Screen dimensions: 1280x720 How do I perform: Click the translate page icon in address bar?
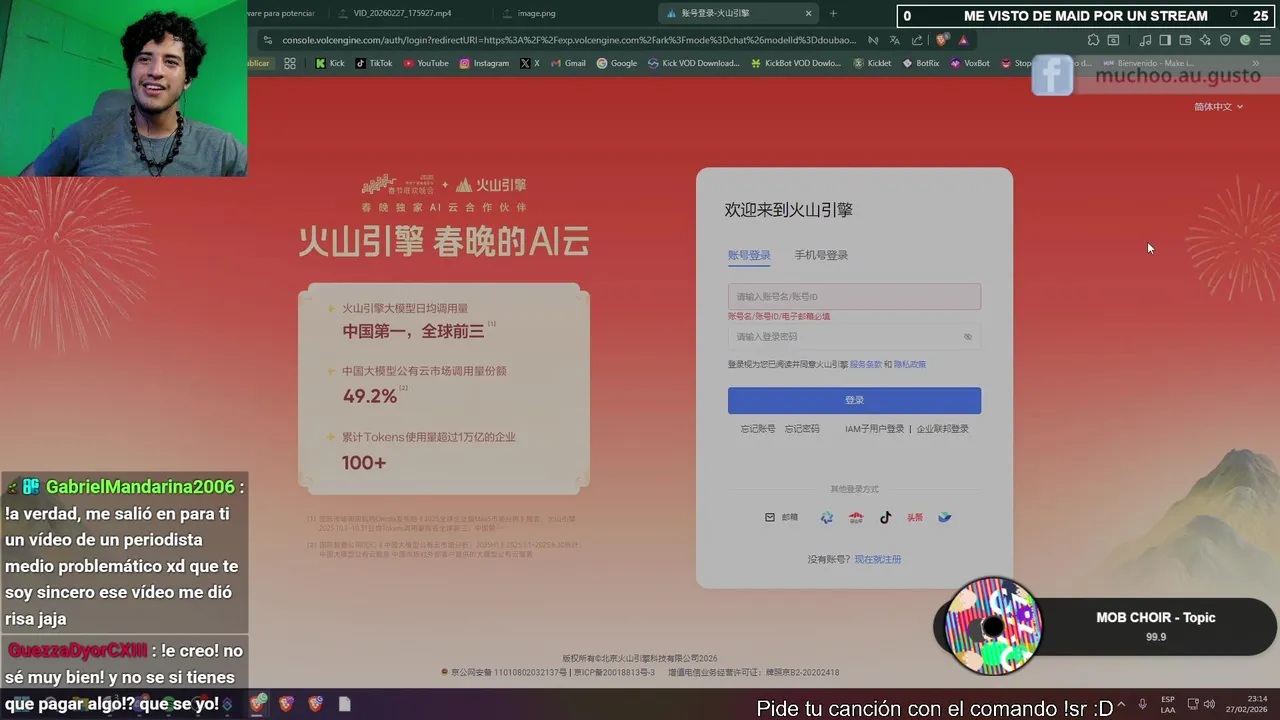895,40
